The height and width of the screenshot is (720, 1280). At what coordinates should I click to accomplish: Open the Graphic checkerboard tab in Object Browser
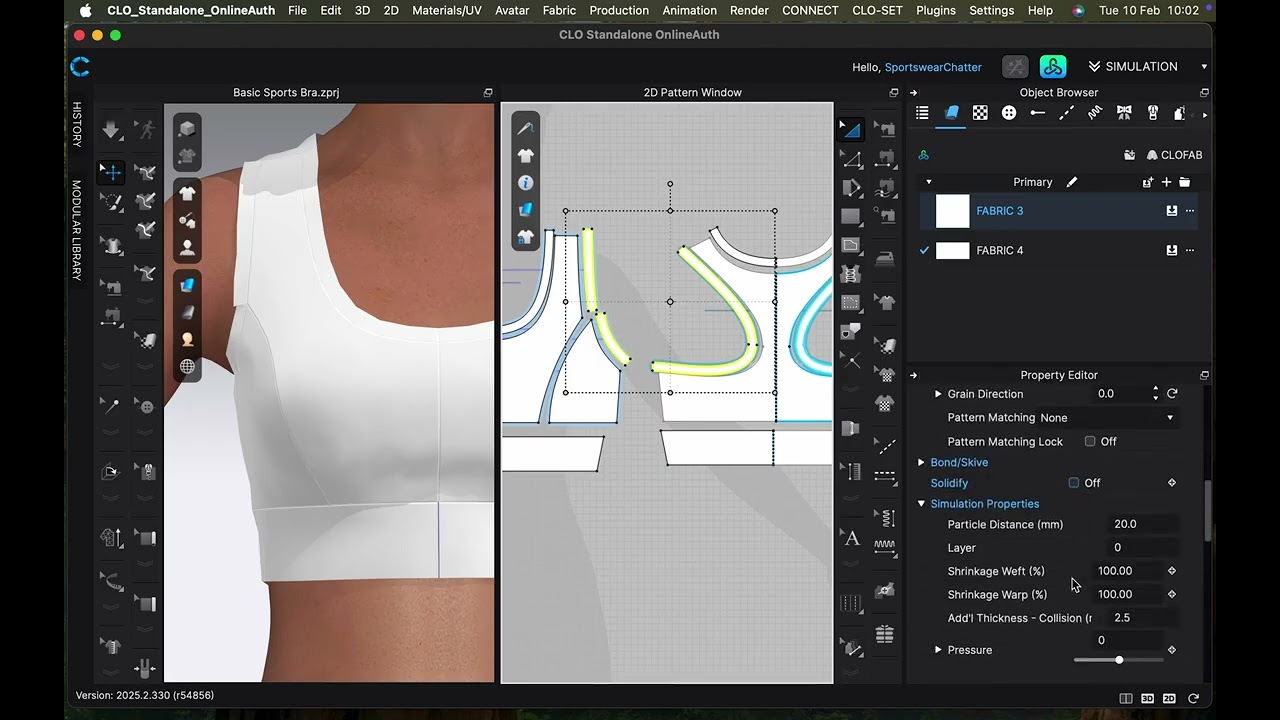980,113
